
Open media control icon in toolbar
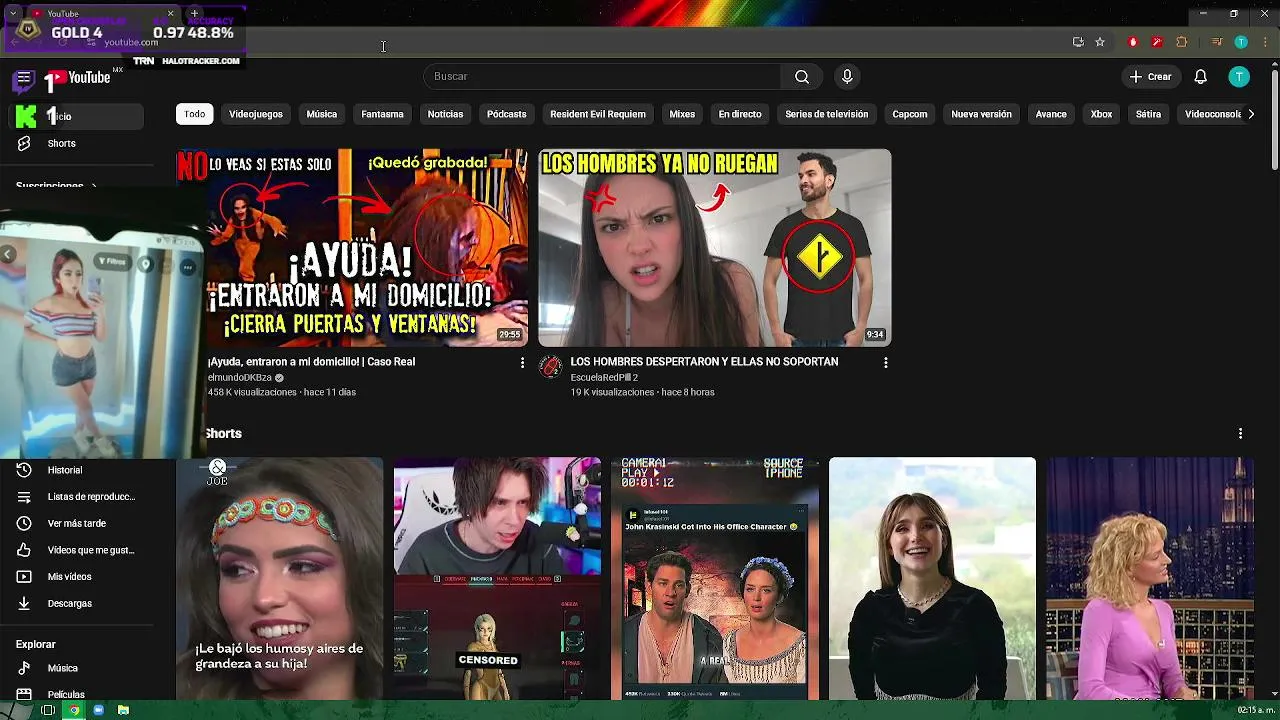coord(1217,42)
